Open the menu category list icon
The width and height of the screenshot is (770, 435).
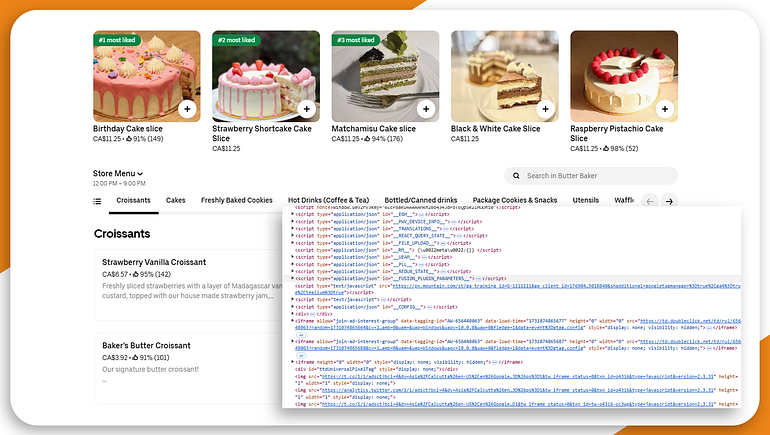coord(97,201)
